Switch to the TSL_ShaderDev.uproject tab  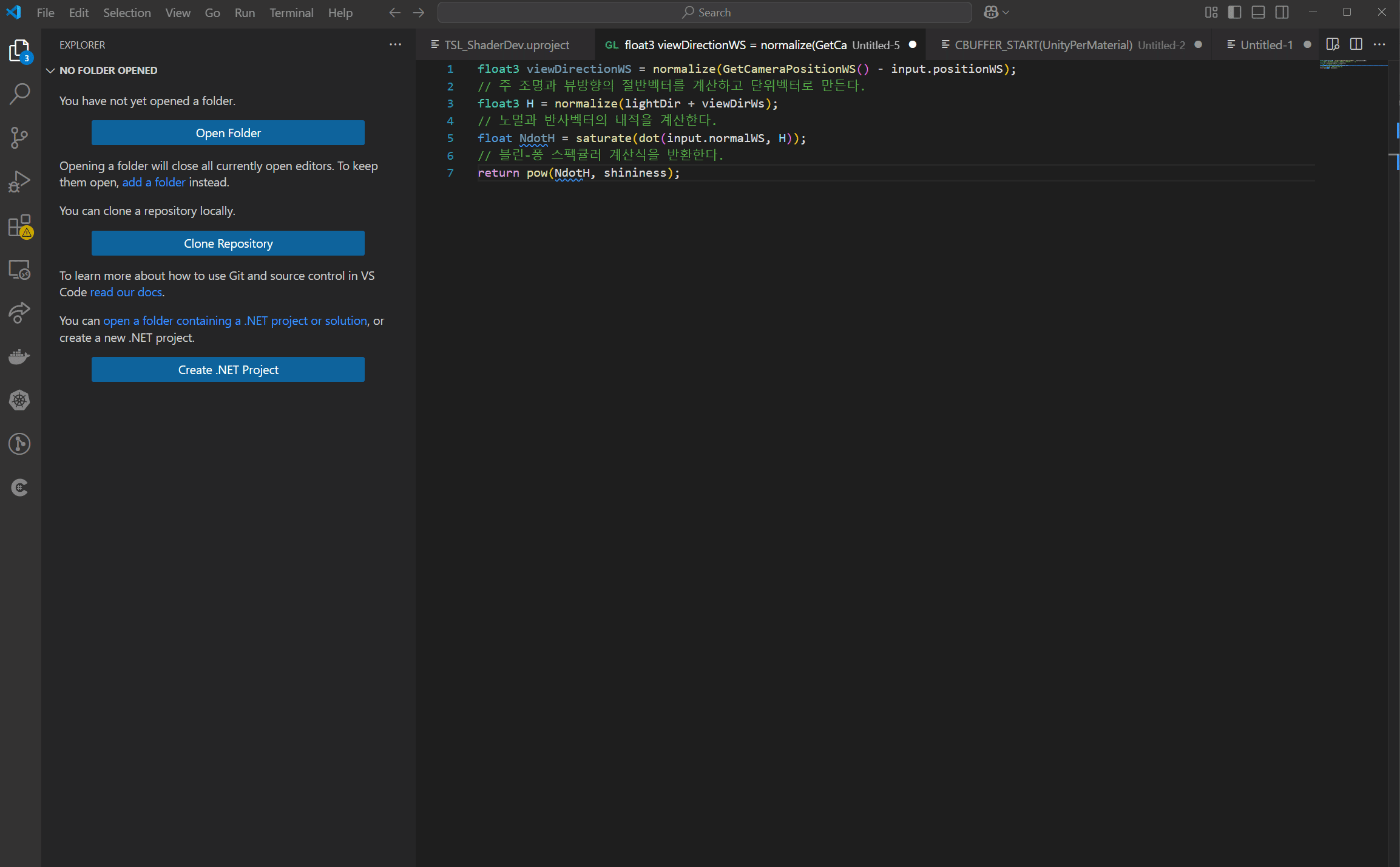click(x=506, y=45)
